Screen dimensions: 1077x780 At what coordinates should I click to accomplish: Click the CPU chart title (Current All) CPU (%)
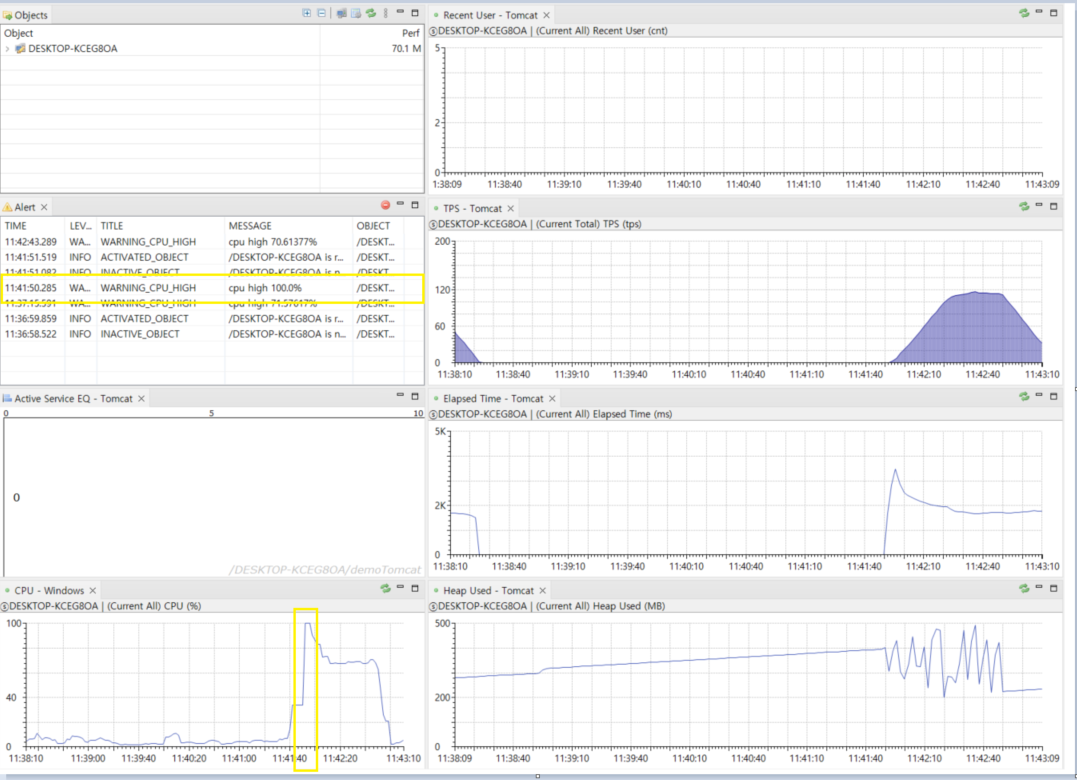[154, 606]
